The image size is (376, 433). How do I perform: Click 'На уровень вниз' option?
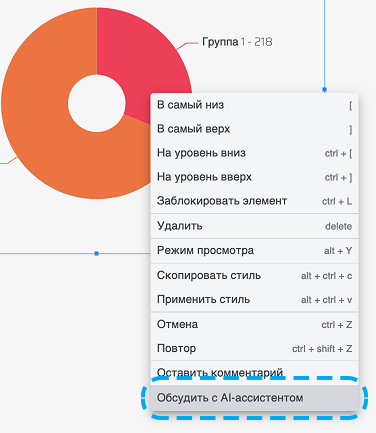coord(254,153)
